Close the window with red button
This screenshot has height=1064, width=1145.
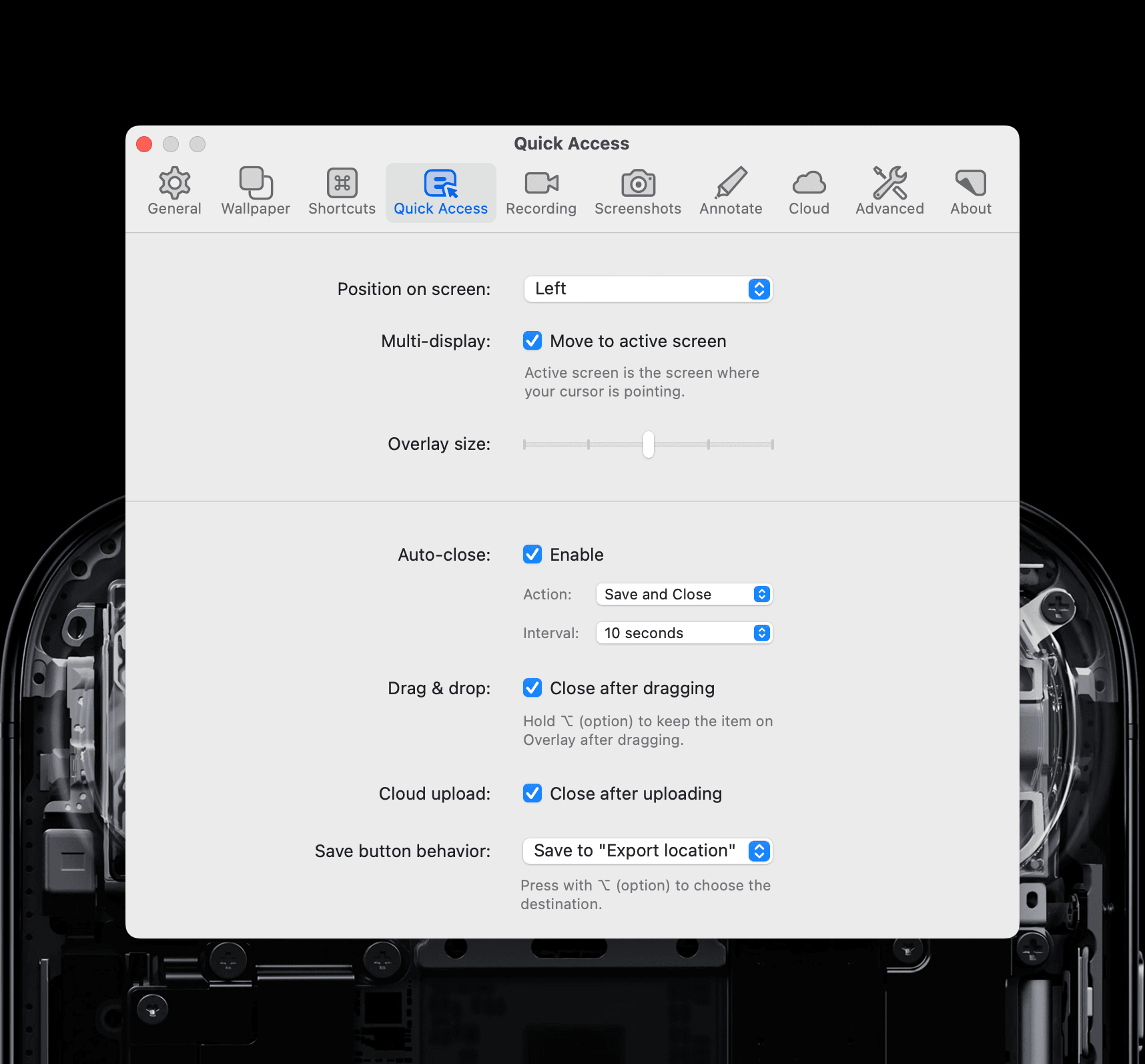coord(144,144)
